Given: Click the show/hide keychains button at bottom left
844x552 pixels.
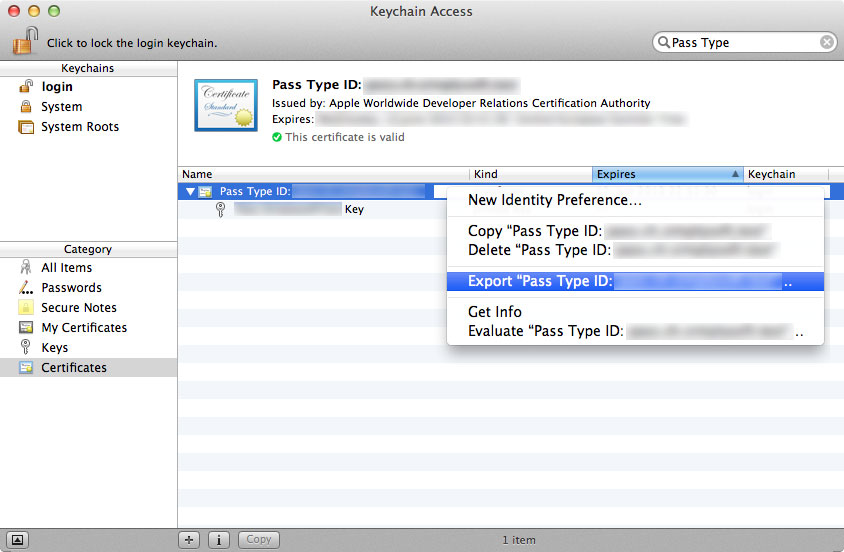Looking at the screenshot, I should [17, 540].
